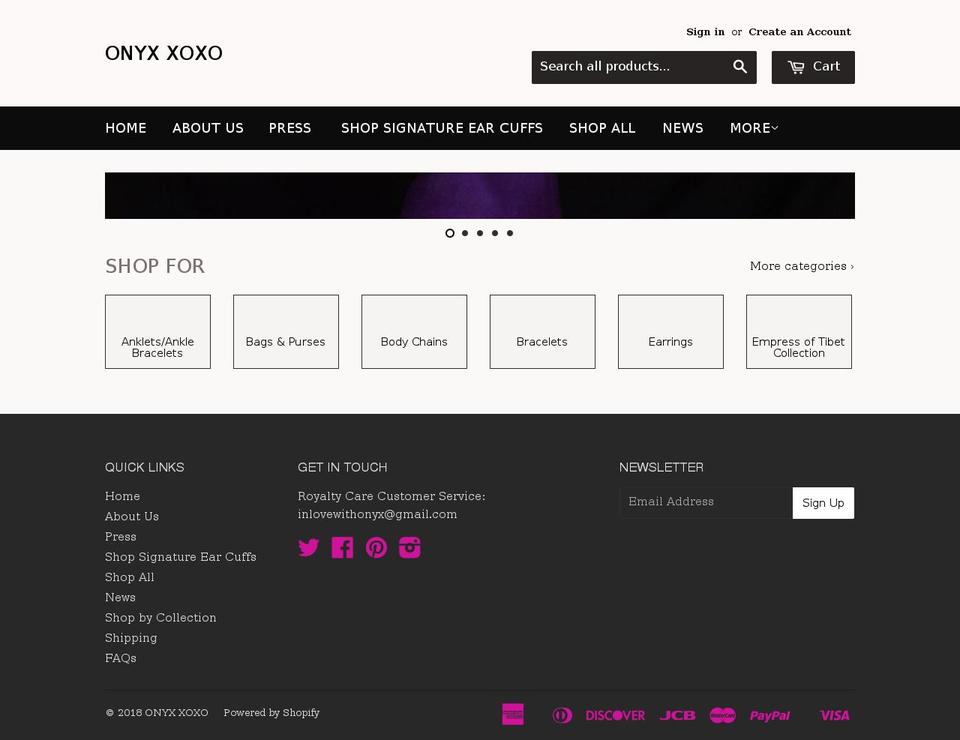Click footer Press quick link
This screenshot has height=740, width=960.
coord(121,537)
